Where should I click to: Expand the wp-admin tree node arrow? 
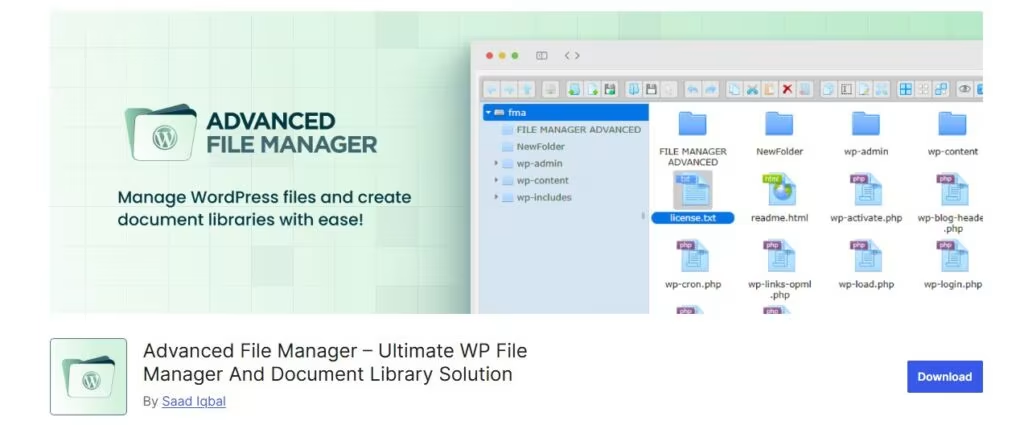(496, 163)
